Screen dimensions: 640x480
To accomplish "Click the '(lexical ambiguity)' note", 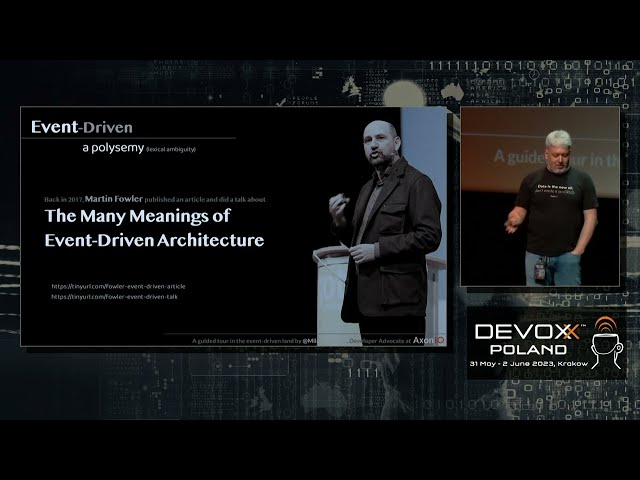I will pos(171,149).
